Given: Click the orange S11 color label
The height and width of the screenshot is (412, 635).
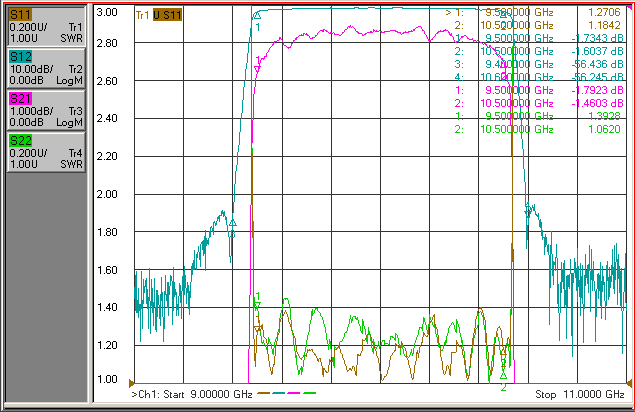Looking at the screenshot, I should 20,15.
